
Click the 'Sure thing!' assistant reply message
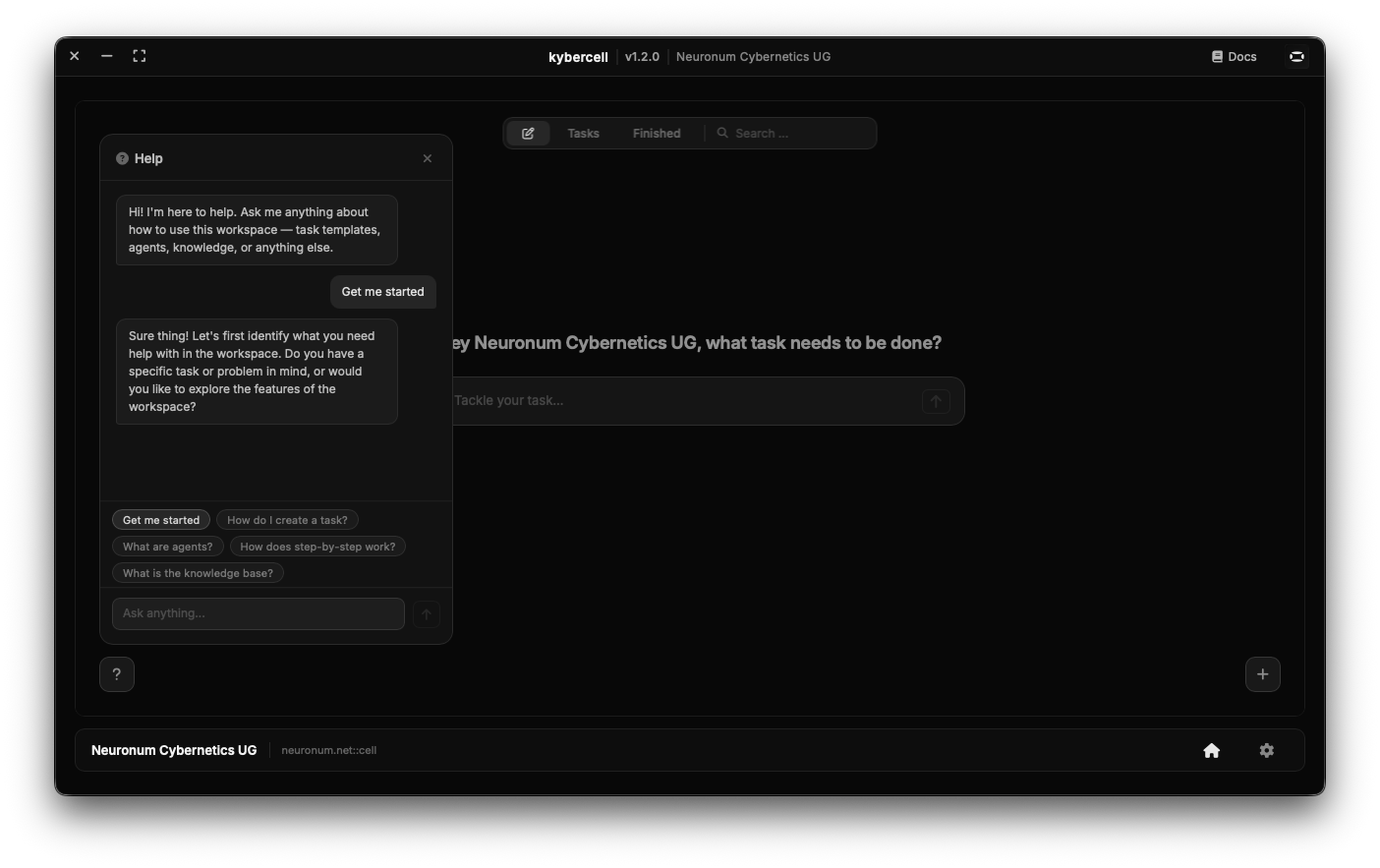(x=257, y=372)
